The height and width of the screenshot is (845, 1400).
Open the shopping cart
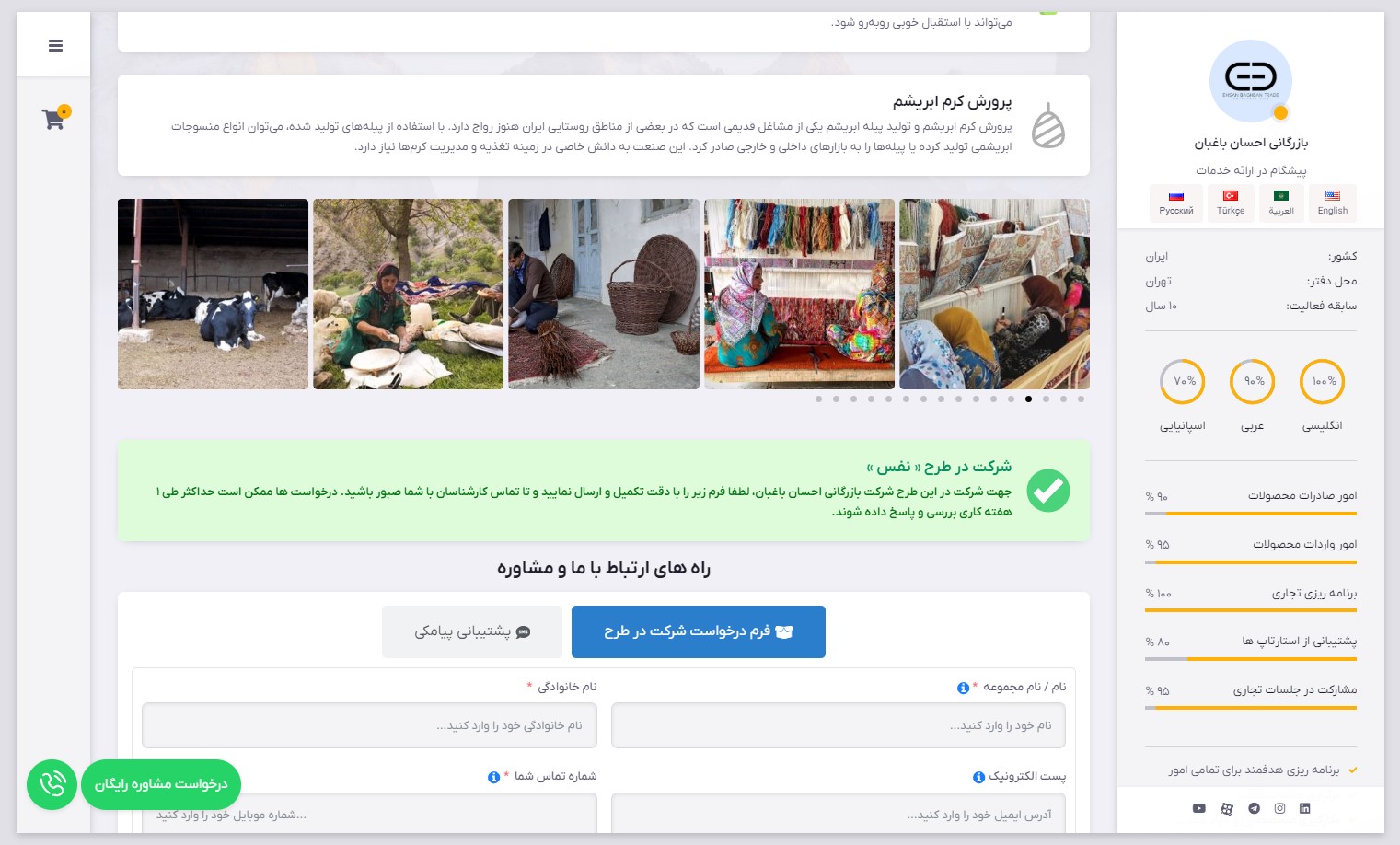pyautogui.click(x=54, y=118)
